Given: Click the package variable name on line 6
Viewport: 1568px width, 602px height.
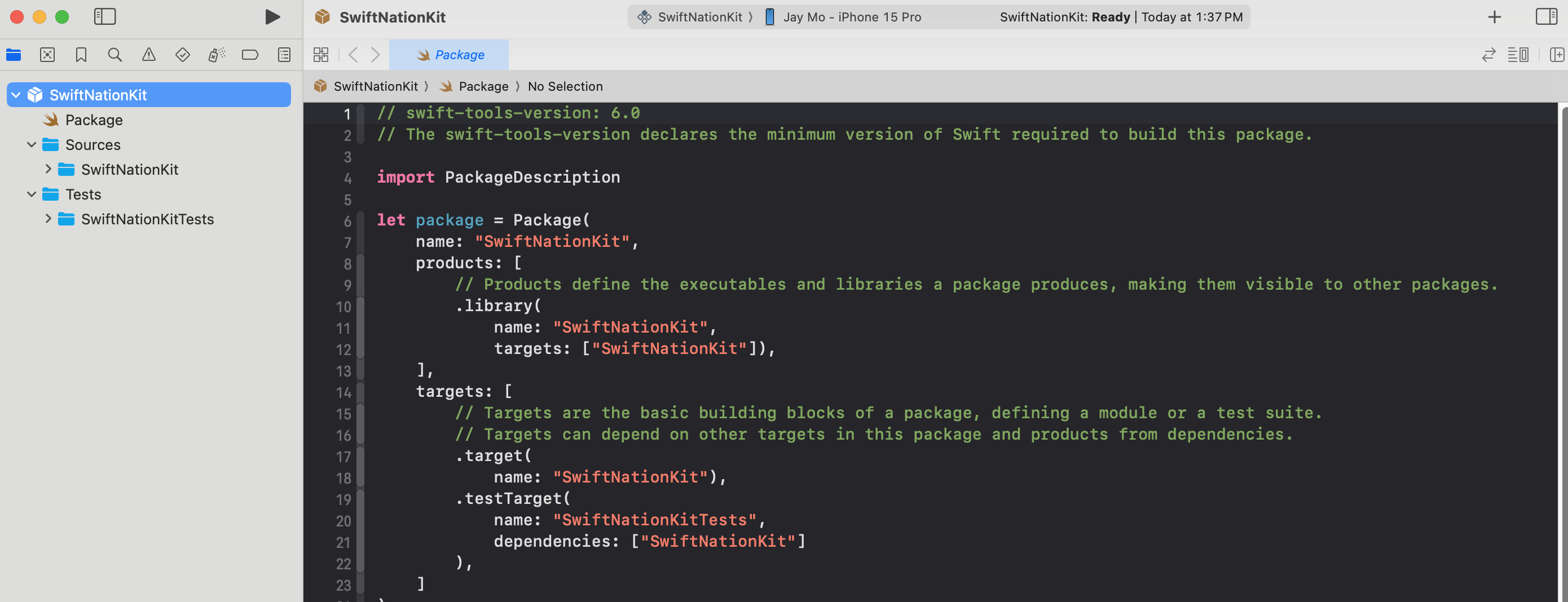Looking at the screenshot, I should 449,220.
